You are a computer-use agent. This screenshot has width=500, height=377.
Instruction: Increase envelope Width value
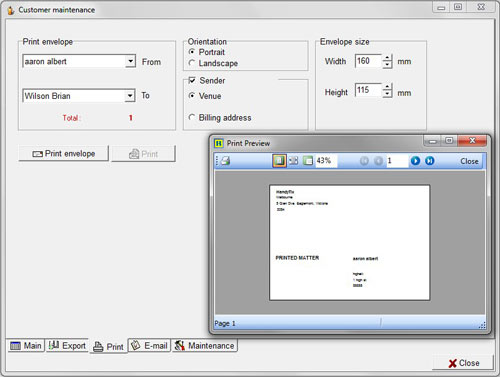tap(387, 58)
